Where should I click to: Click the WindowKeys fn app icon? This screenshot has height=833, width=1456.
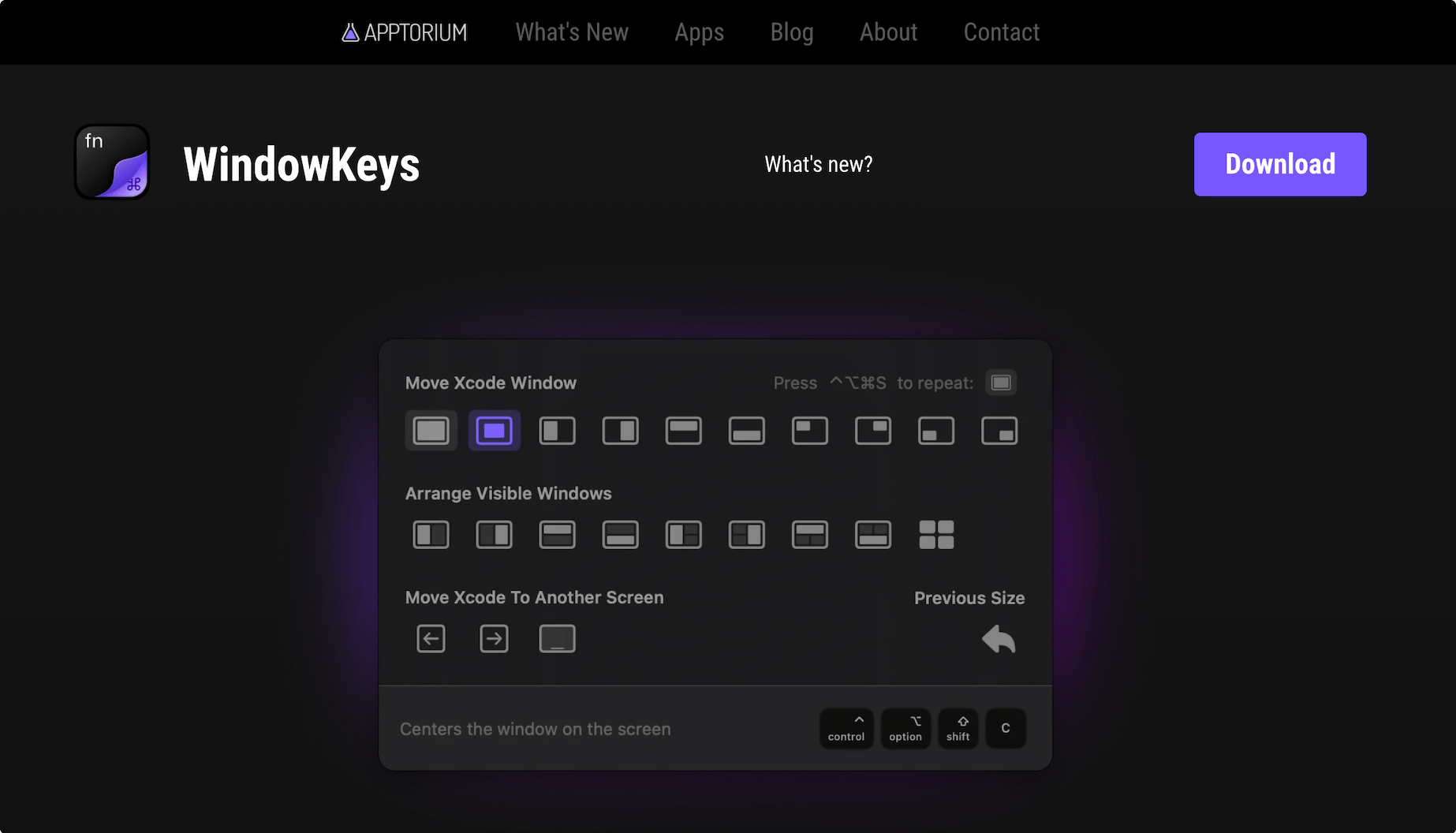[112, 162]
